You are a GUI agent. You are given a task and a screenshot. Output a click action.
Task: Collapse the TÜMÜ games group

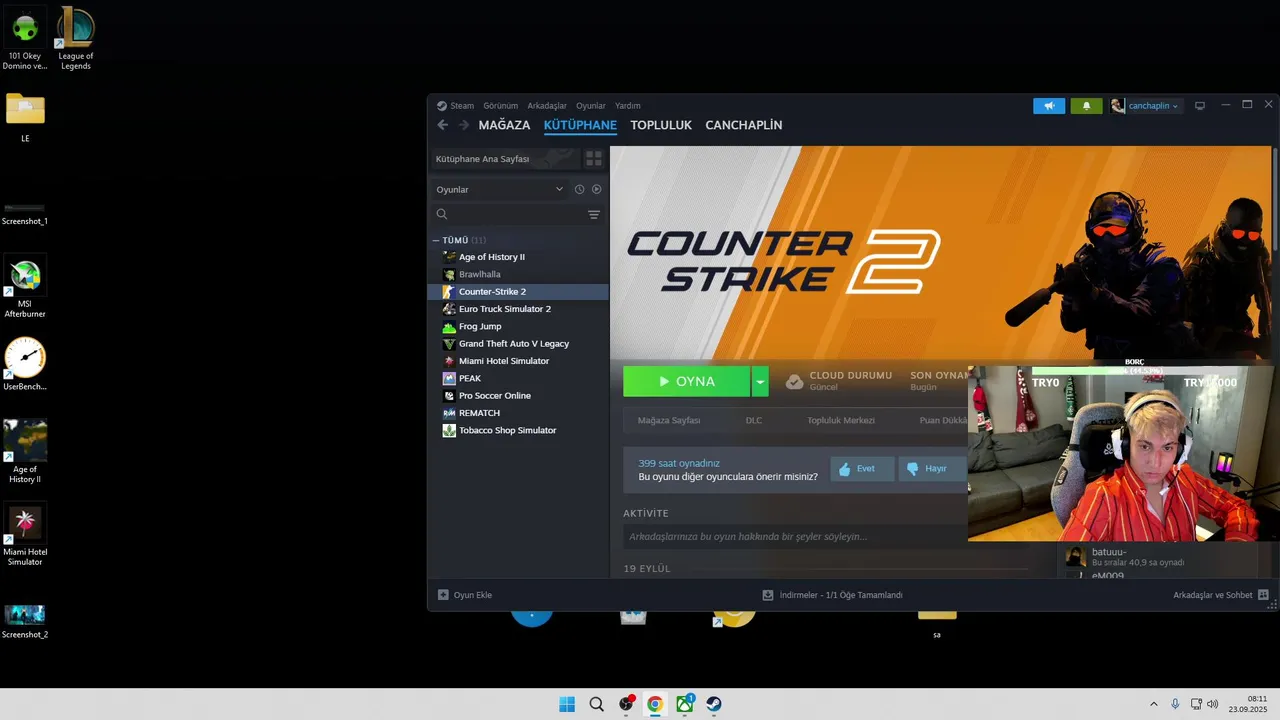[x=436, y=240]
